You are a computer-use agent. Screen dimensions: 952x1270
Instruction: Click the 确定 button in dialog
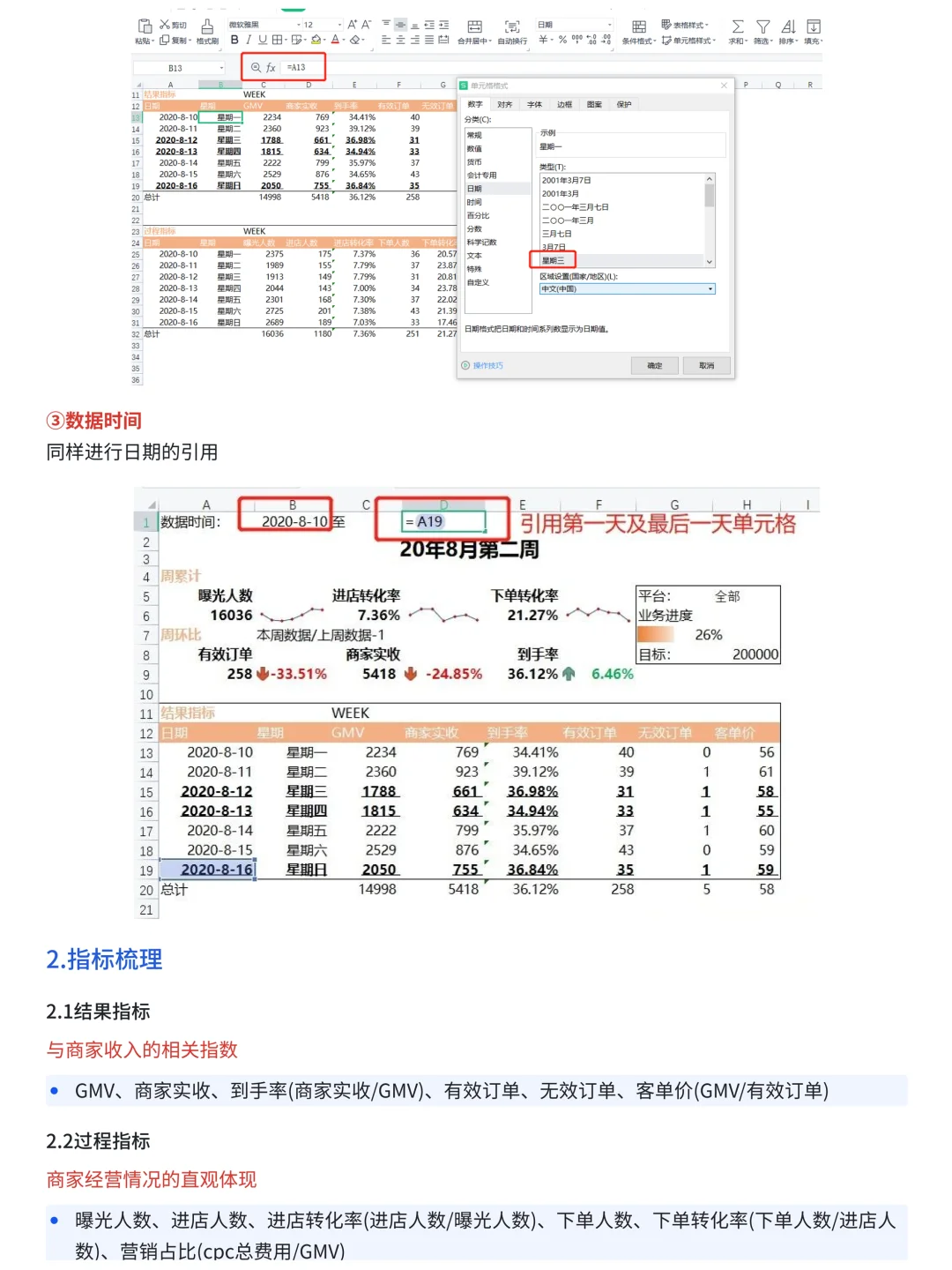tap(654, 365)
